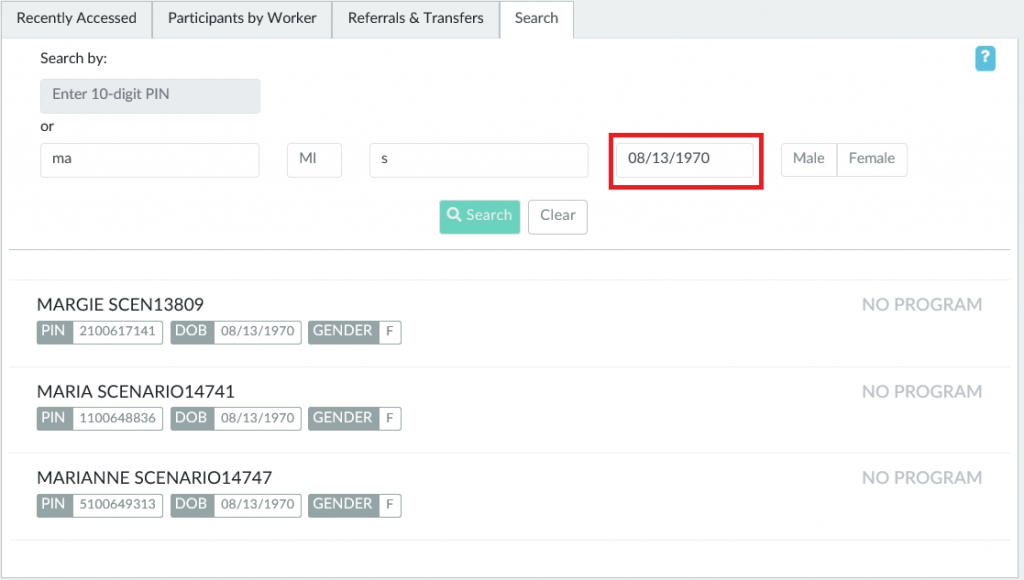Toggle the Female gender option
The height and width of the screenshot is (580, 1024).
[871, 159]
